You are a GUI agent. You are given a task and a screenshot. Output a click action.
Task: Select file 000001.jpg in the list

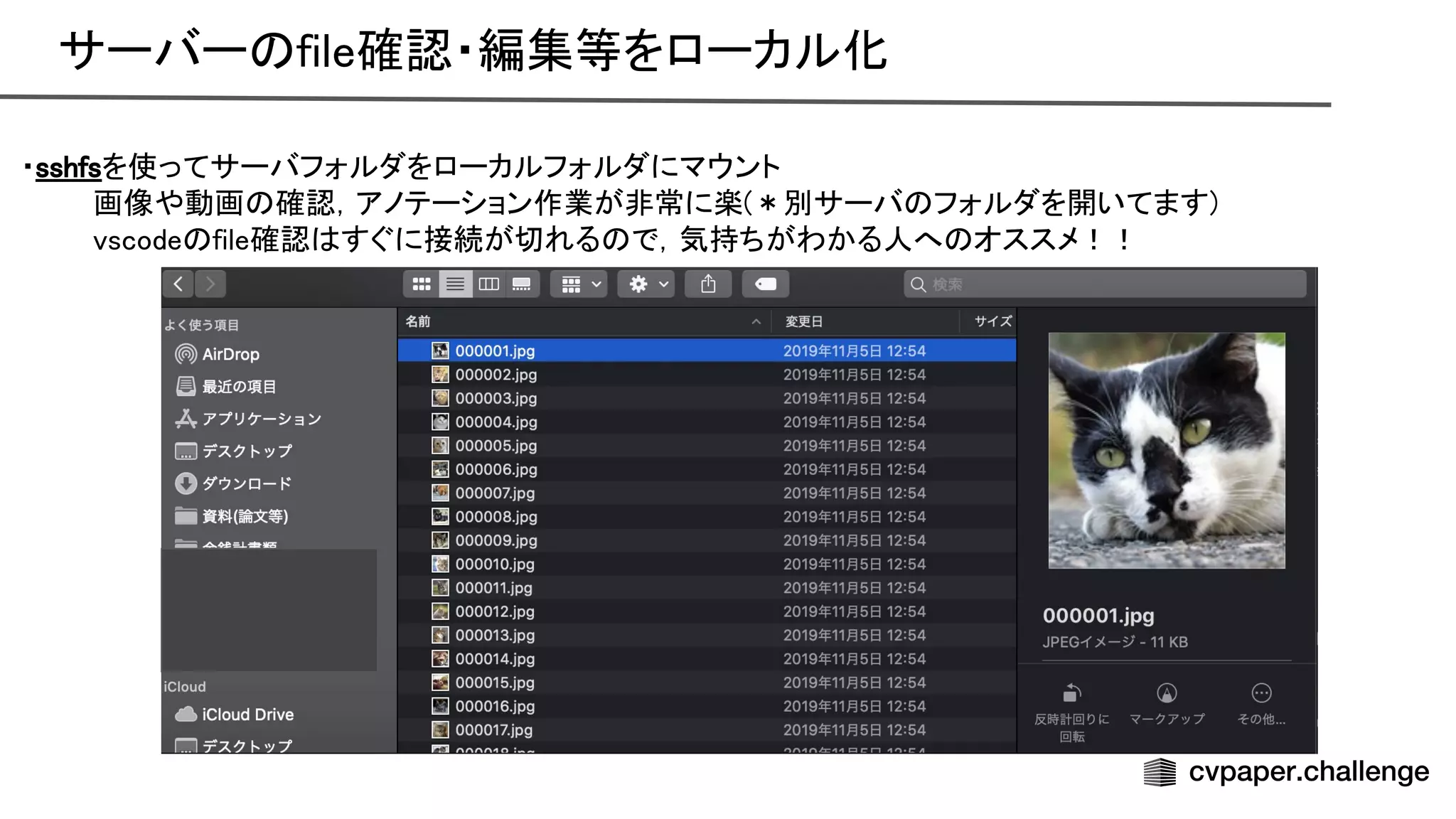coord(707,351)
